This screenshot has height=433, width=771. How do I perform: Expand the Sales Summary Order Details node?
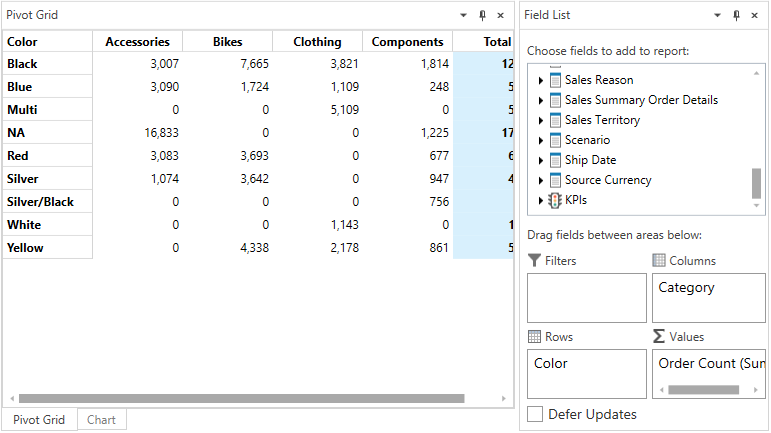(x=540, y=101)
